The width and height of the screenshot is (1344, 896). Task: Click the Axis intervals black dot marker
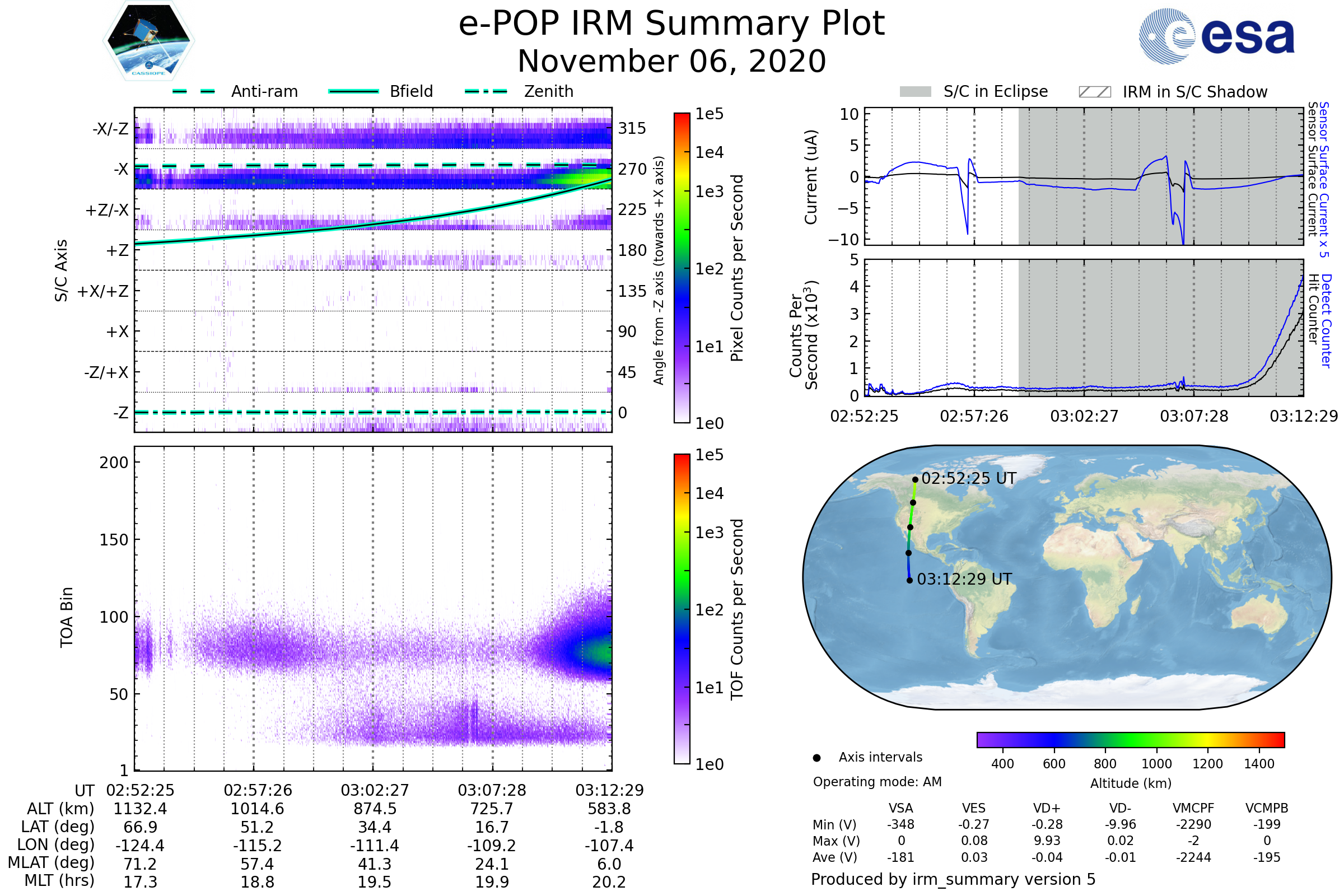coord(817,758)
